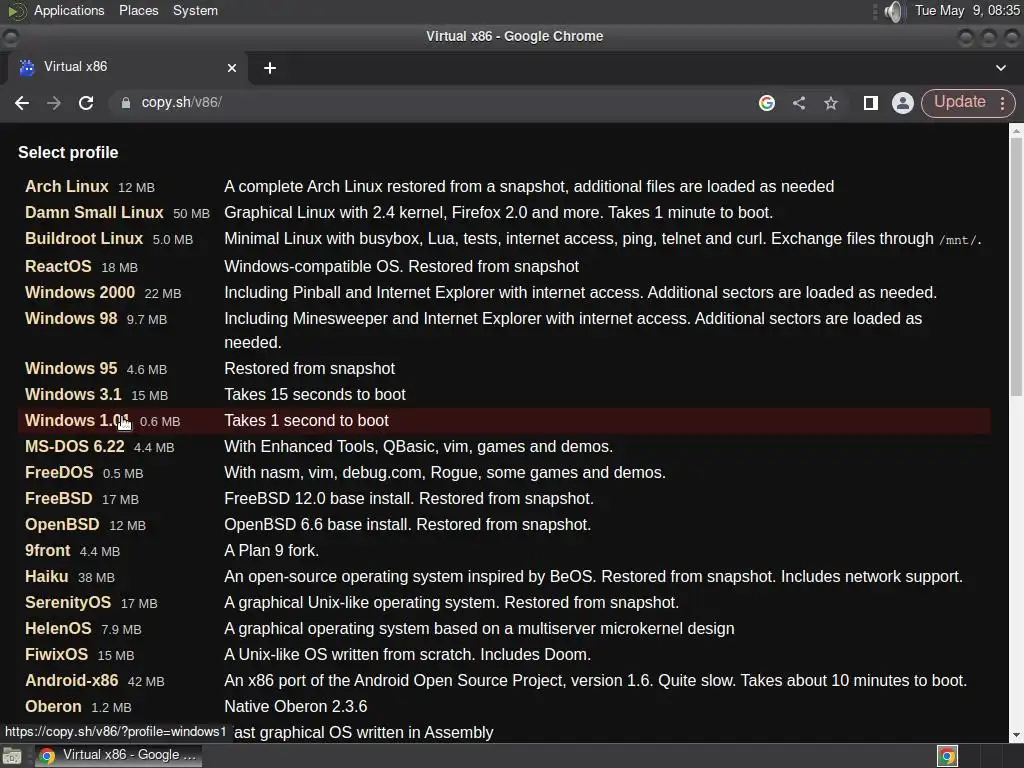Click the lock icon in address bar

(125, 103)
